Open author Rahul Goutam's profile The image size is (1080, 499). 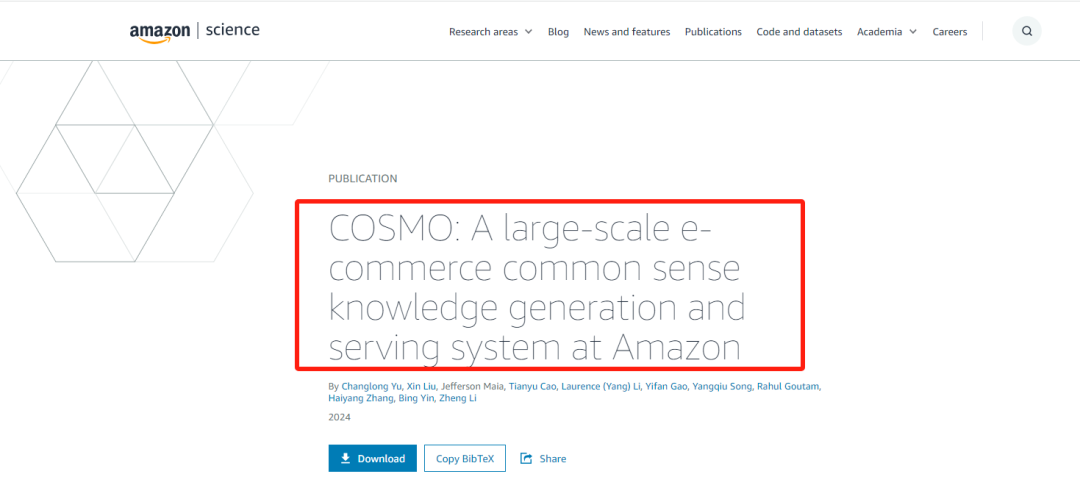pyautogui.click(x=789, y=386)
